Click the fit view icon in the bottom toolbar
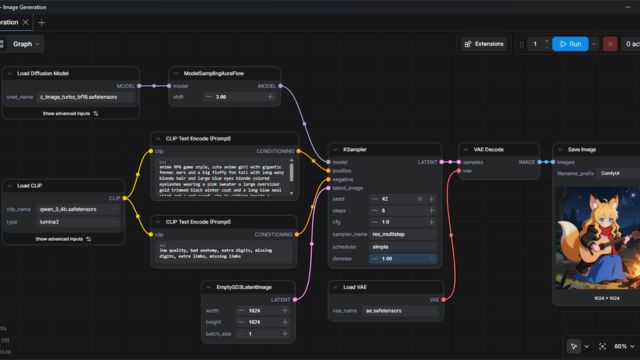 point(602,346)
